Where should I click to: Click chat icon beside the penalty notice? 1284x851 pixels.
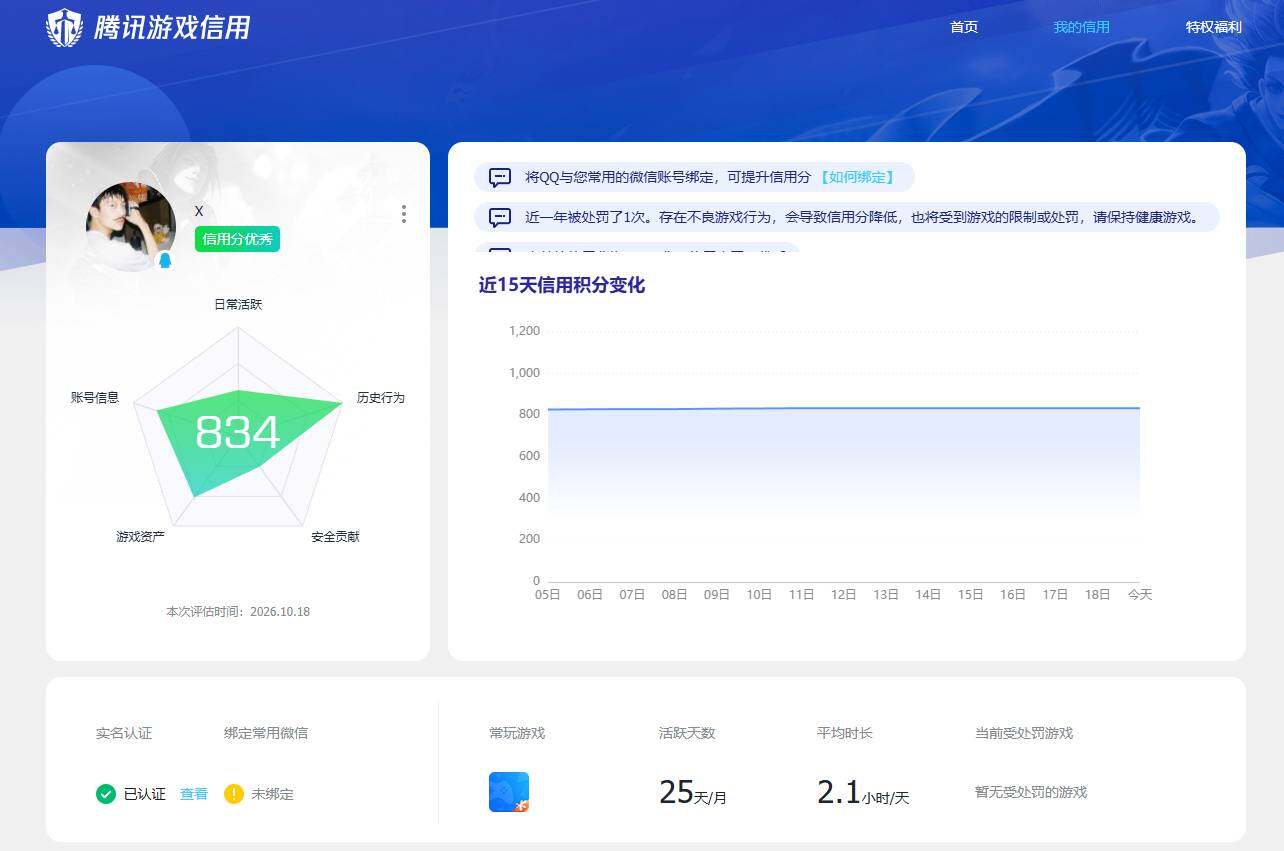(x=500, y=218)
